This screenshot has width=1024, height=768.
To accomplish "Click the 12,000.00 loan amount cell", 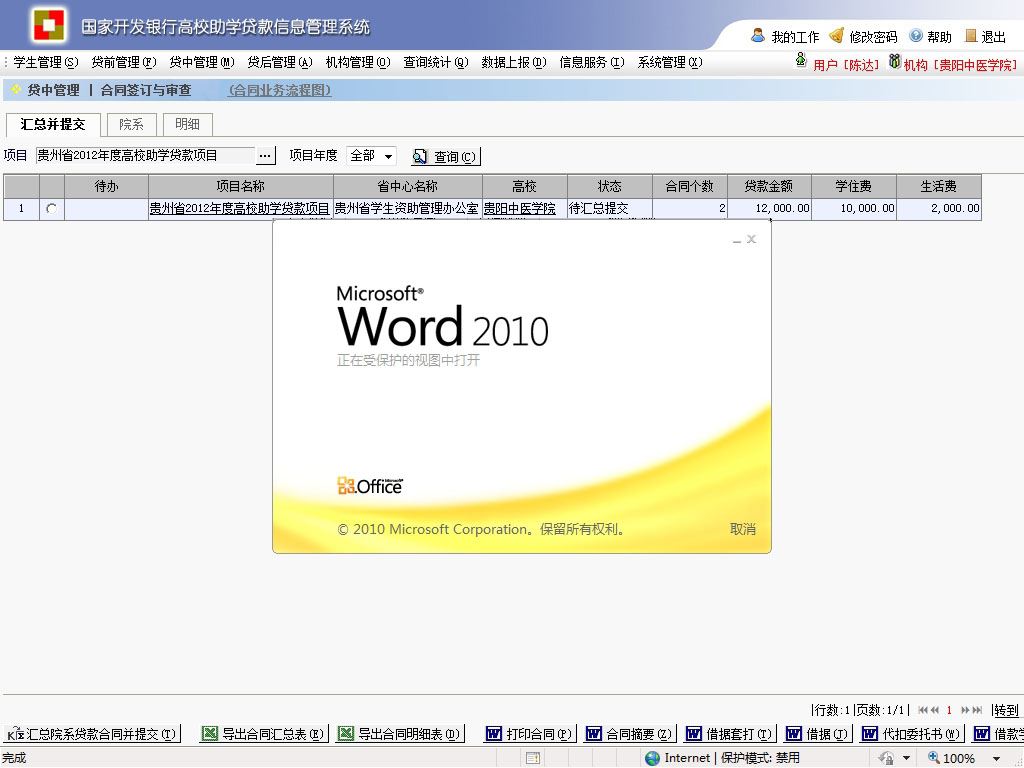I will click(x=769, y=208).
